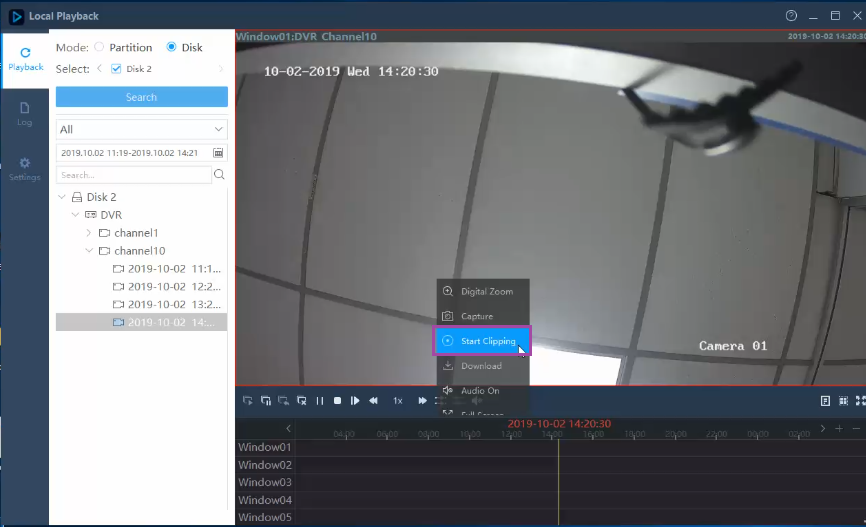Screen dimensions: 866x527
Task: Select the Partition mode radio button
Action: coord(99,47)
